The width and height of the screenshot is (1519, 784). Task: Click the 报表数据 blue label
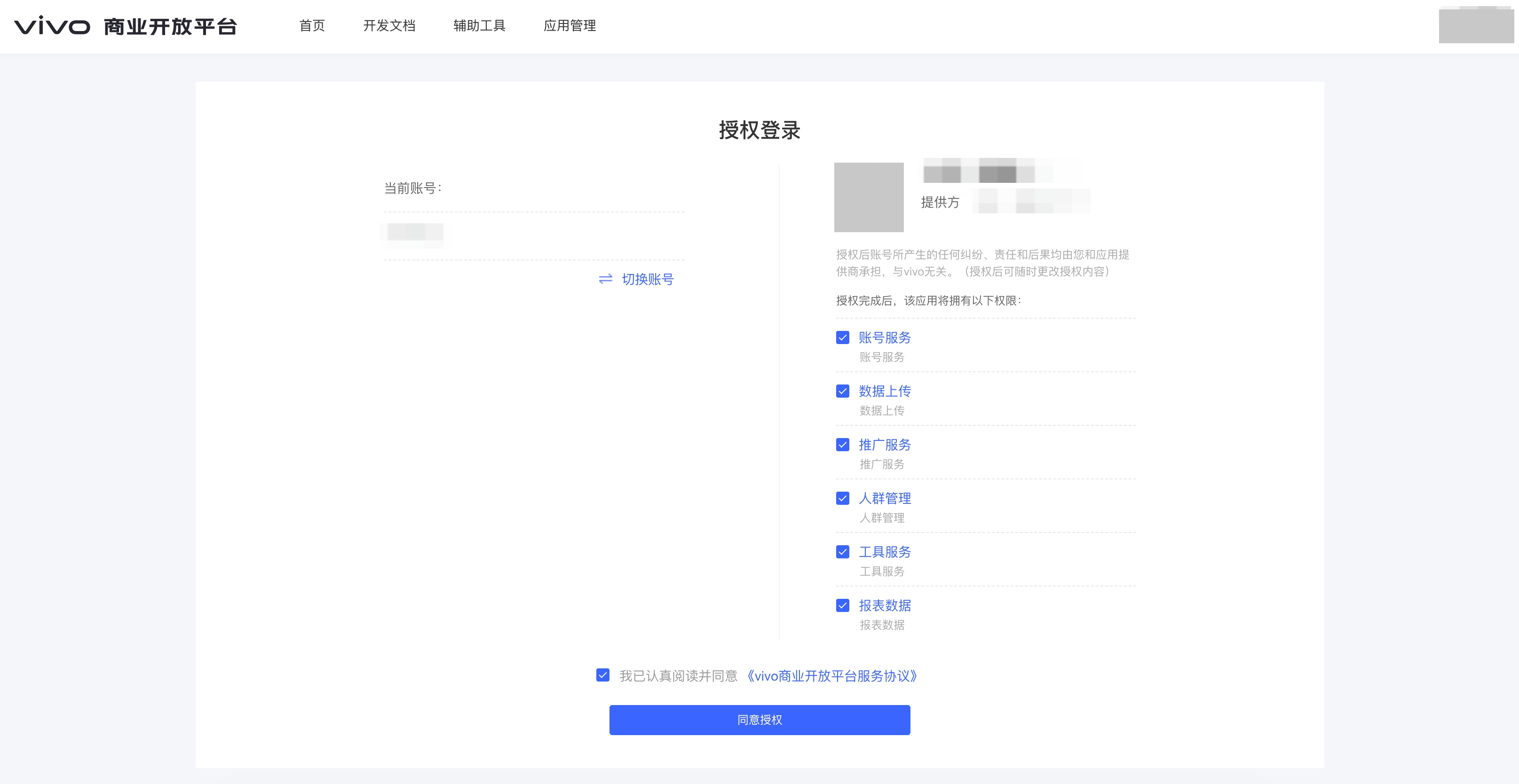coord(885,605)
